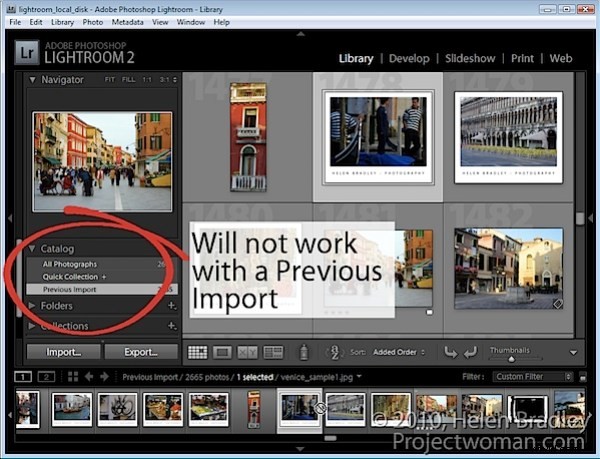This screenshot has height=459, width=600.
Task: Open the File menu
Action: click(15, 22)
